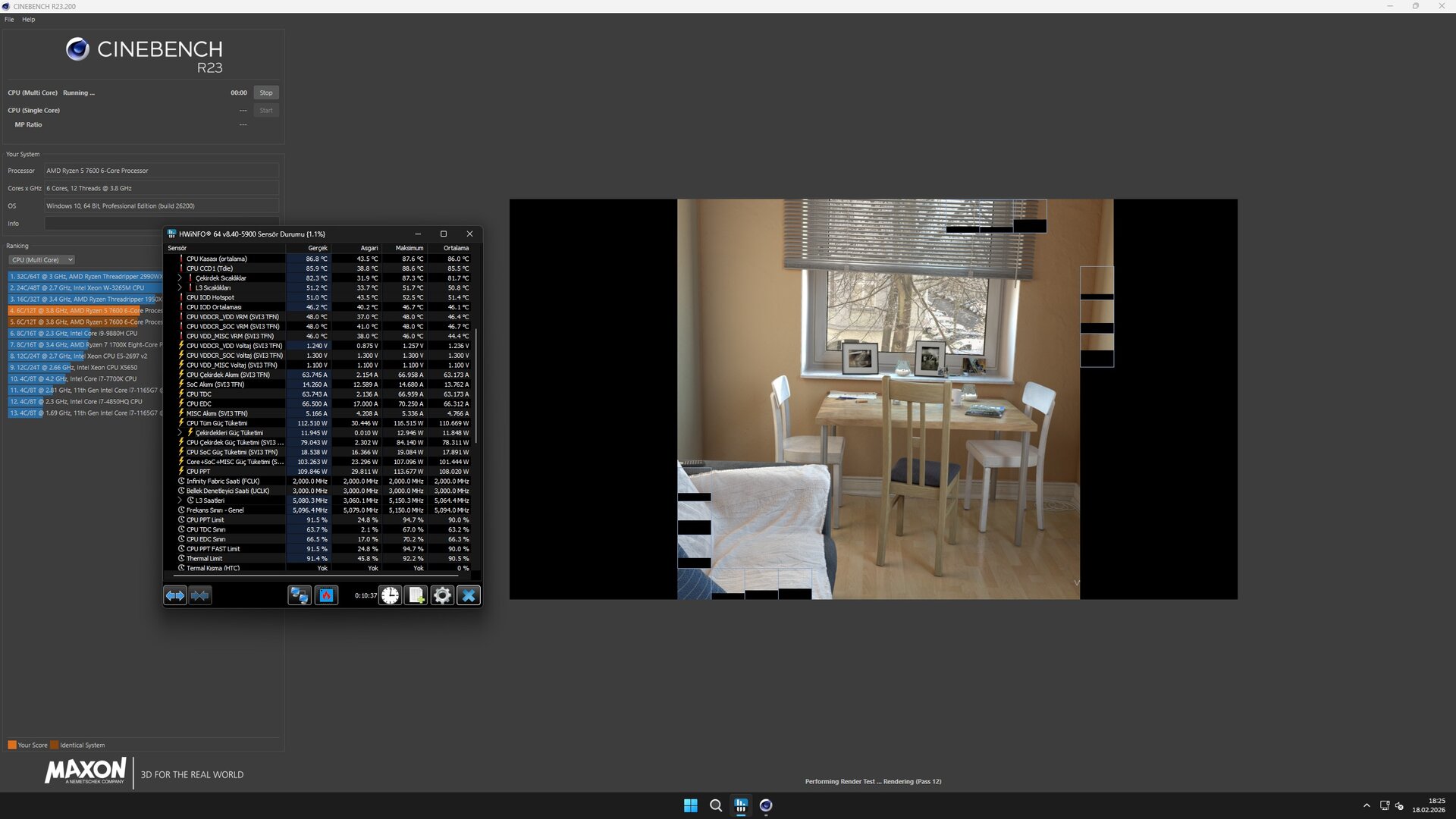Click the CPU flame sensor icon
This screenshot has height=819, width=1456.
pyautogui.click(x=327, y=596)
